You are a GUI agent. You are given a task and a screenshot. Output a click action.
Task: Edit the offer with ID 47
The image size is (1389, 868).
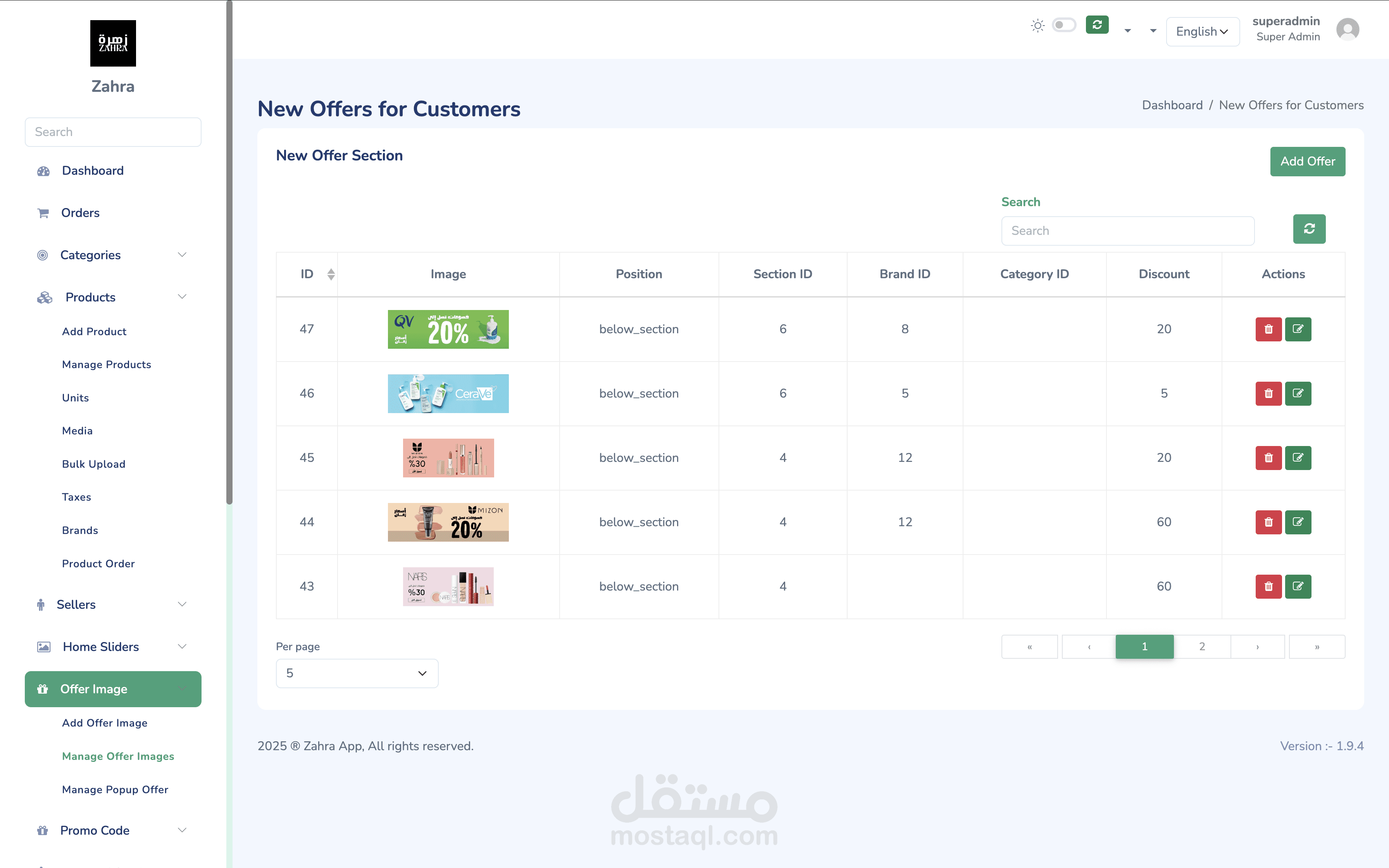[1298, 329]
